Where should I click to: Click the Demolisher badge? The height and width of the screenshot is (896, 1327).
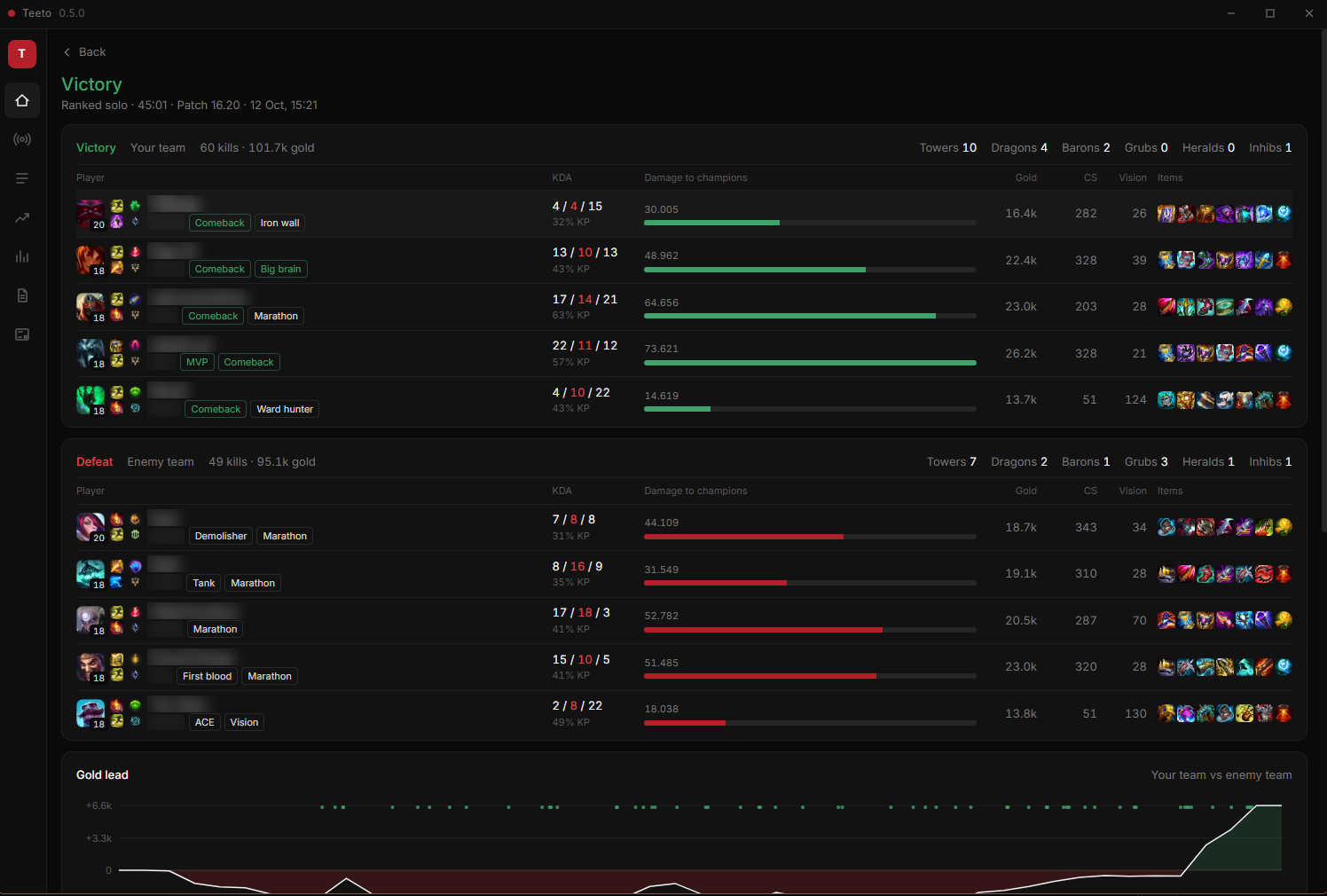(221, 536)
